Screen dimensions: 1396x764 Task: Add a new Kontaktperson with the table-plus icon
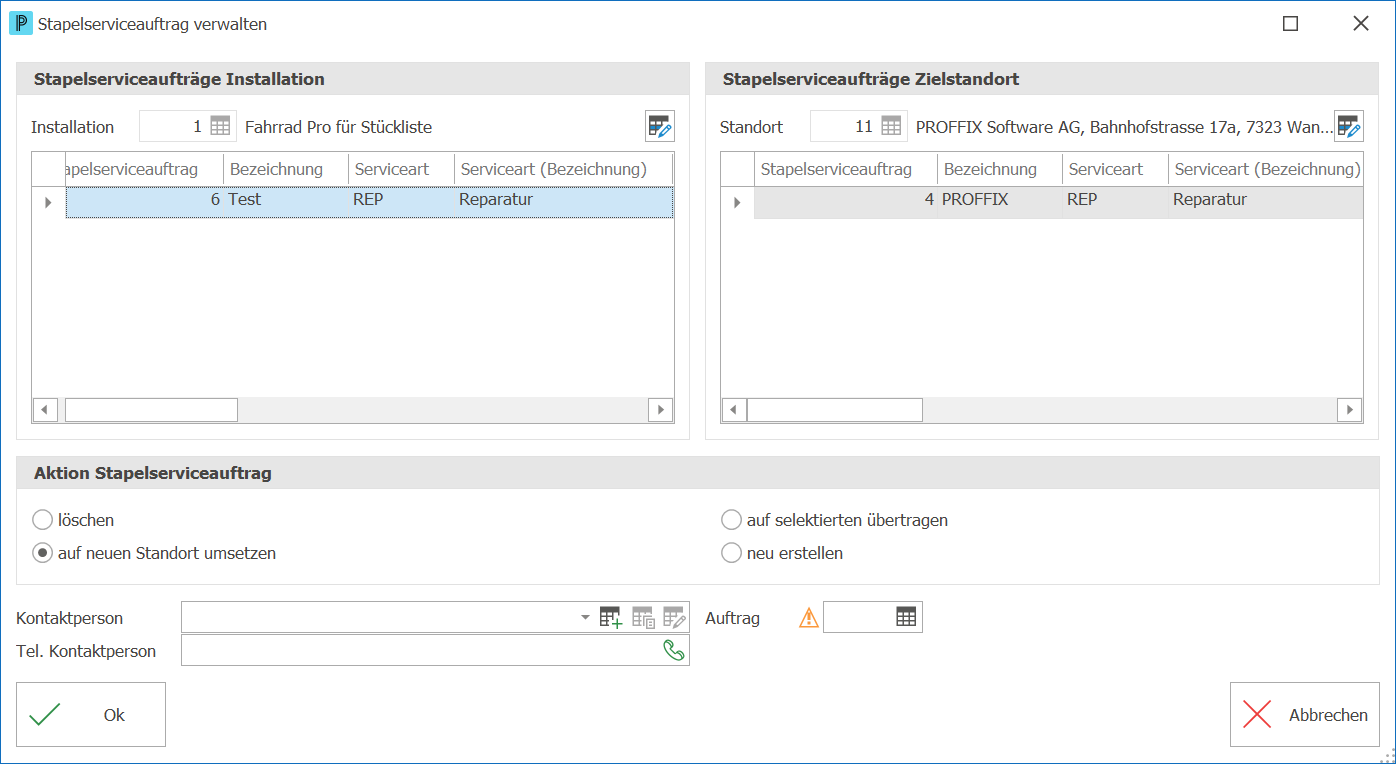(x=610, y=618)
